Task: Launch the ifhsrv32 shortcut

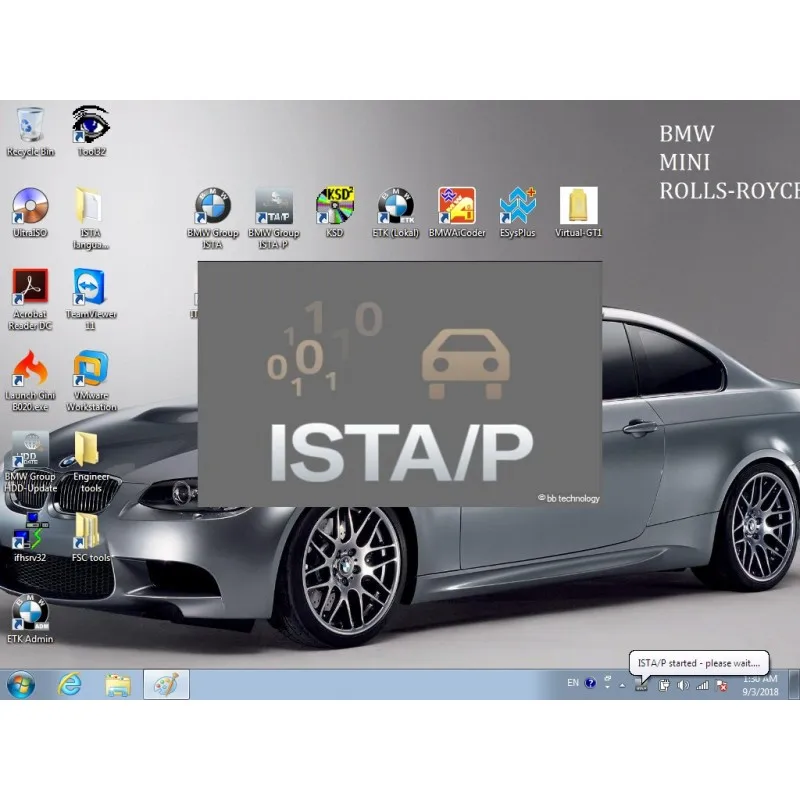Action: (30, 538)
